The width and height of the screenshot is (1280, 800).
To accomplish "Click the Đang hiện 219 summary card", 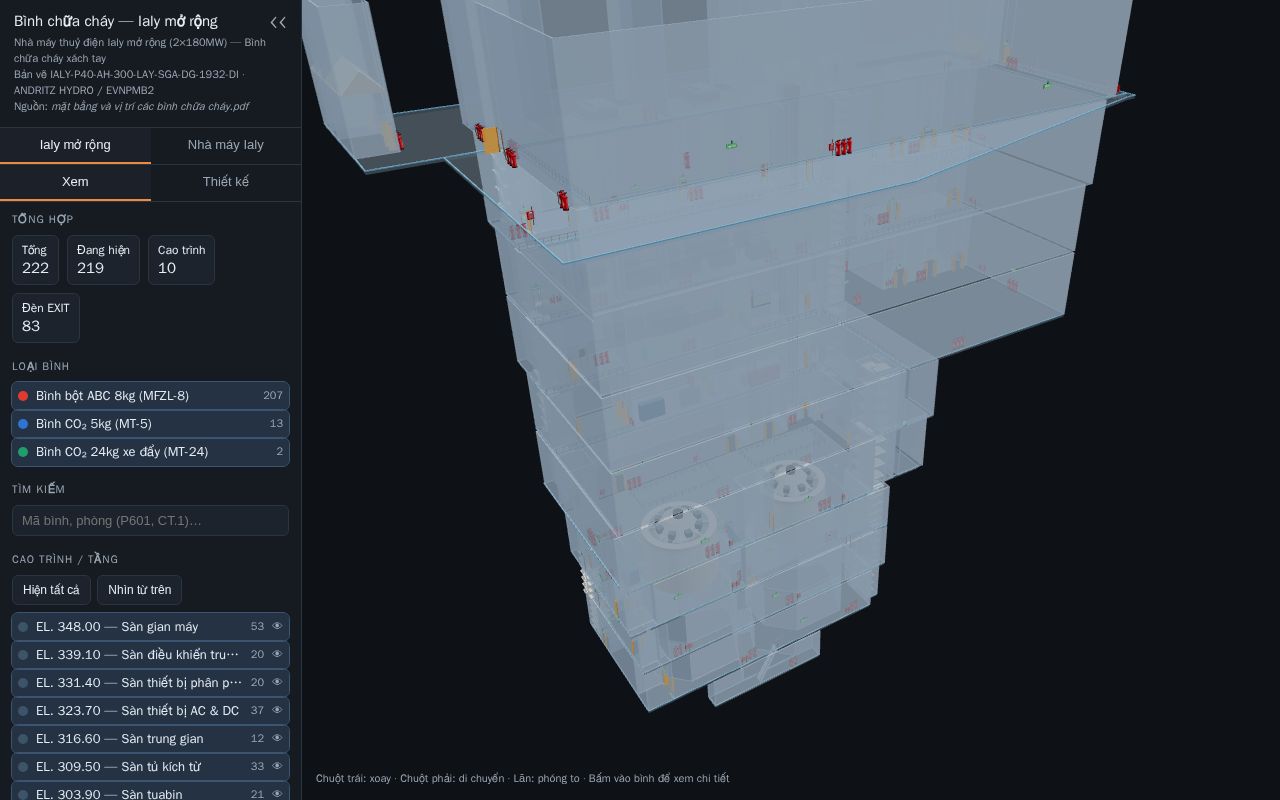I will 103,260.
